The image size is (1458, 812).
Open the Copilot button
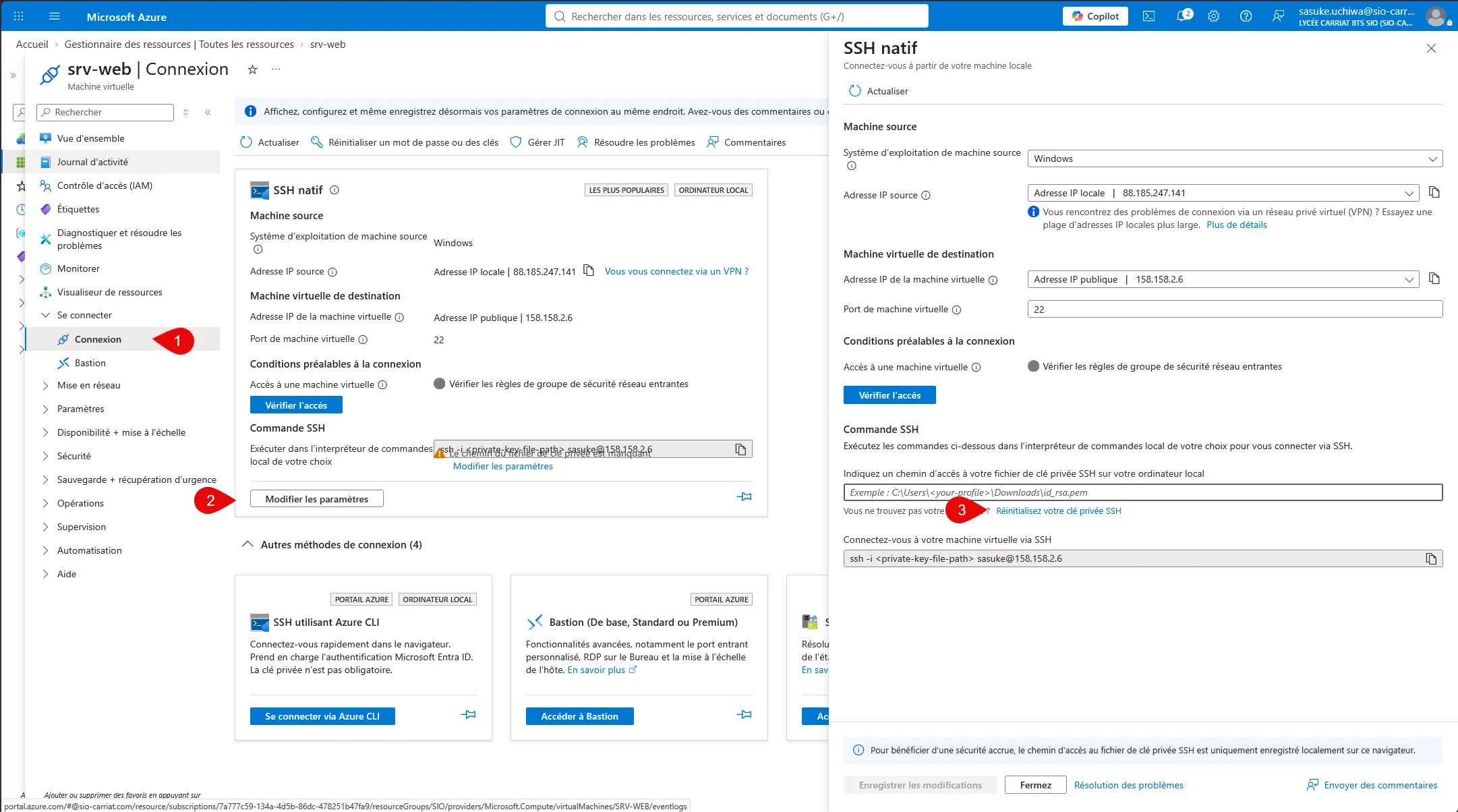(x=1095, y=16)
